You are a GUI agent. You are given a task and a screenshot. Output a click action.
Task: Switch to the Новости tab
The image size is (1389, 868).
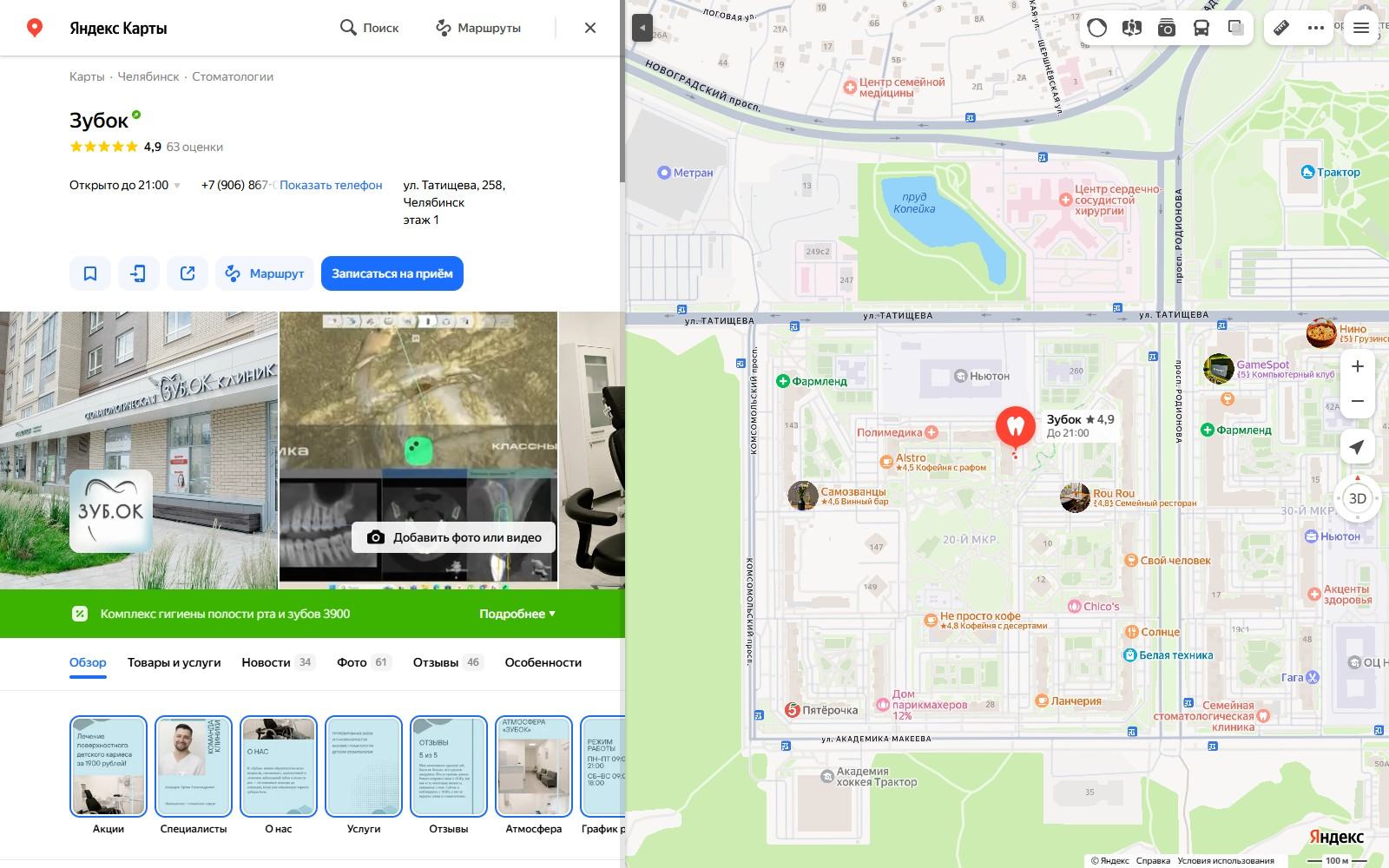tap(278, 662)
